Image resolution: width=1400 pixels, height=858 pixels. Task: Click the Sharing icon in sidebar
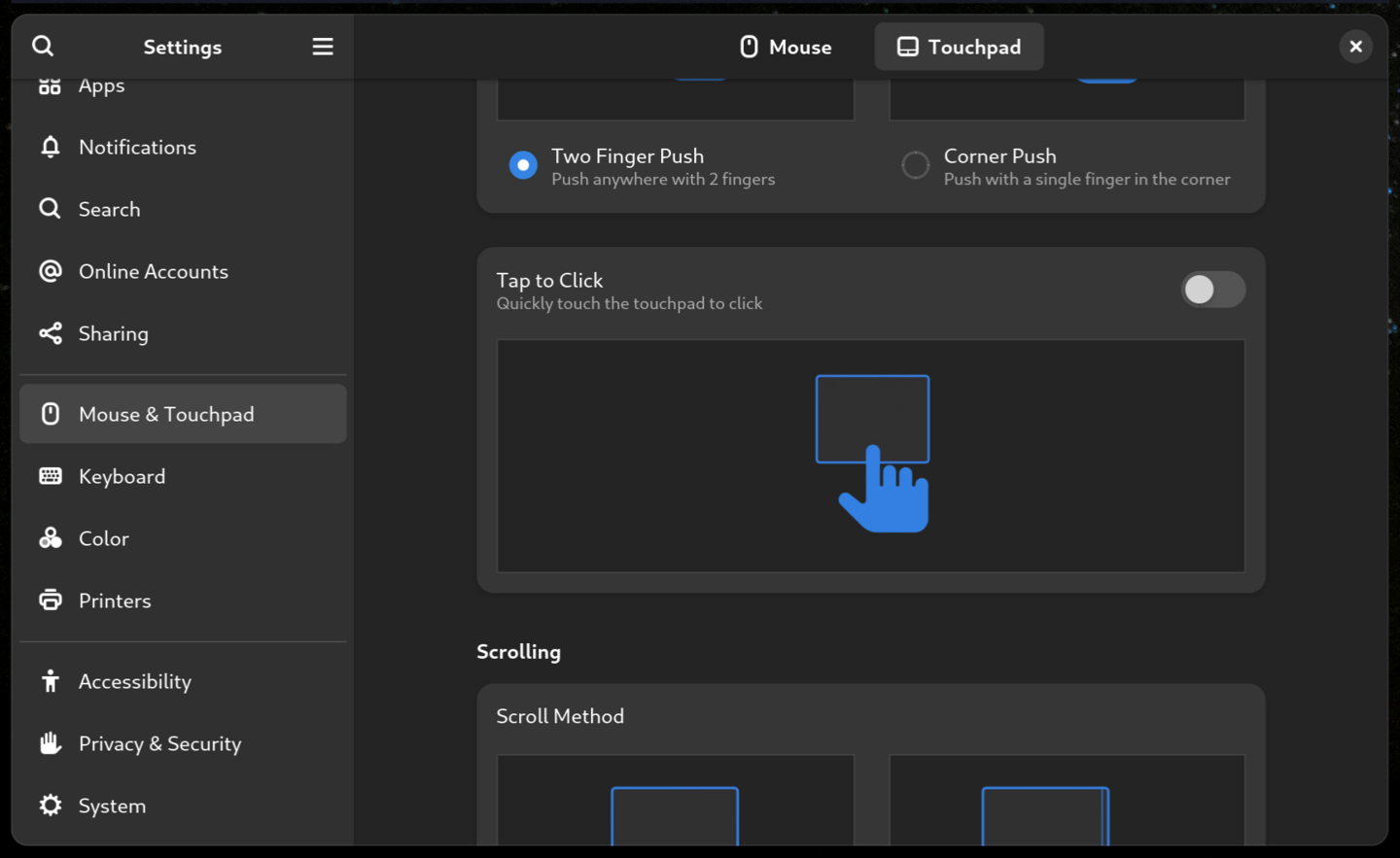pos(51,333)
